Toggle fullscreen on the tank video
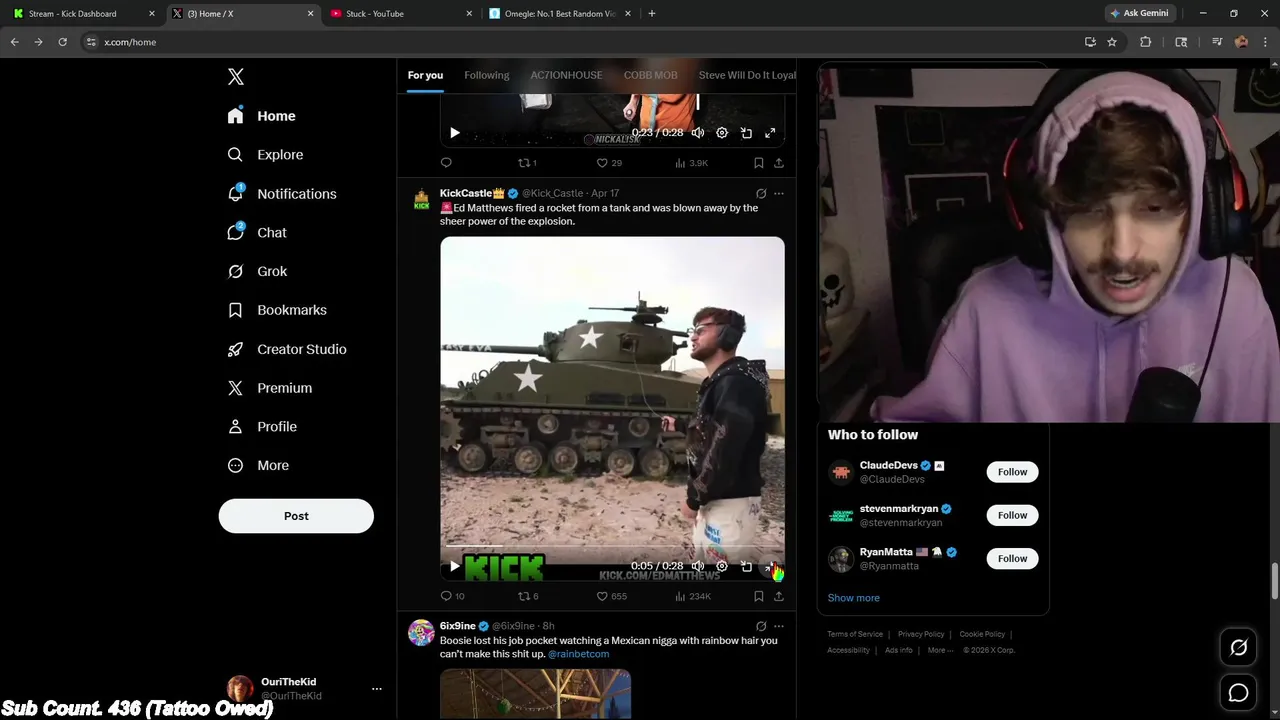The width and height of the screenshot is (1280, 720). tap(770, 566)
